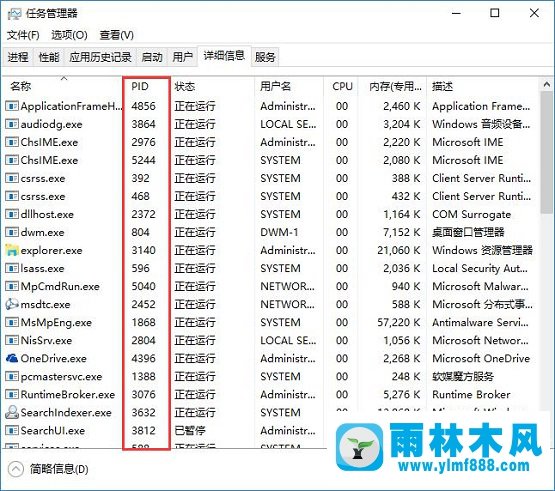This screenshot has width=555, height=491.
Task: Click NETWOR... user of msdtc.exe
Action: [x=287, y=304]
